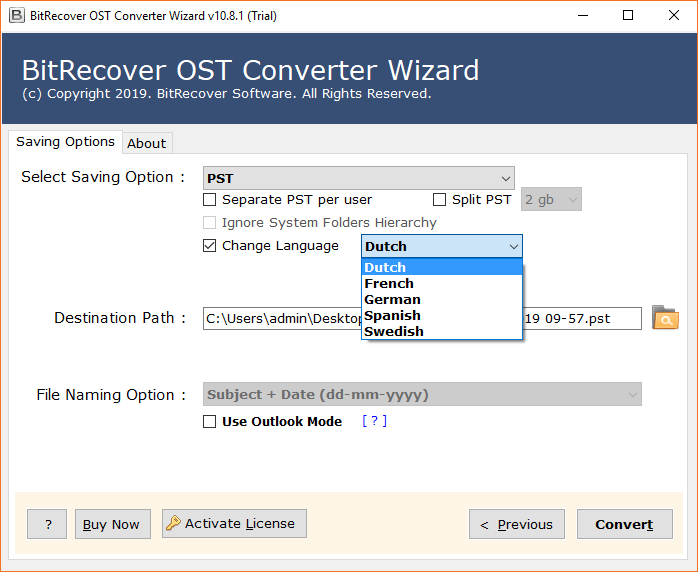Minimize the OST Converter Wizard window
This screenshot has width=698, height=572.
pos(583,16)
